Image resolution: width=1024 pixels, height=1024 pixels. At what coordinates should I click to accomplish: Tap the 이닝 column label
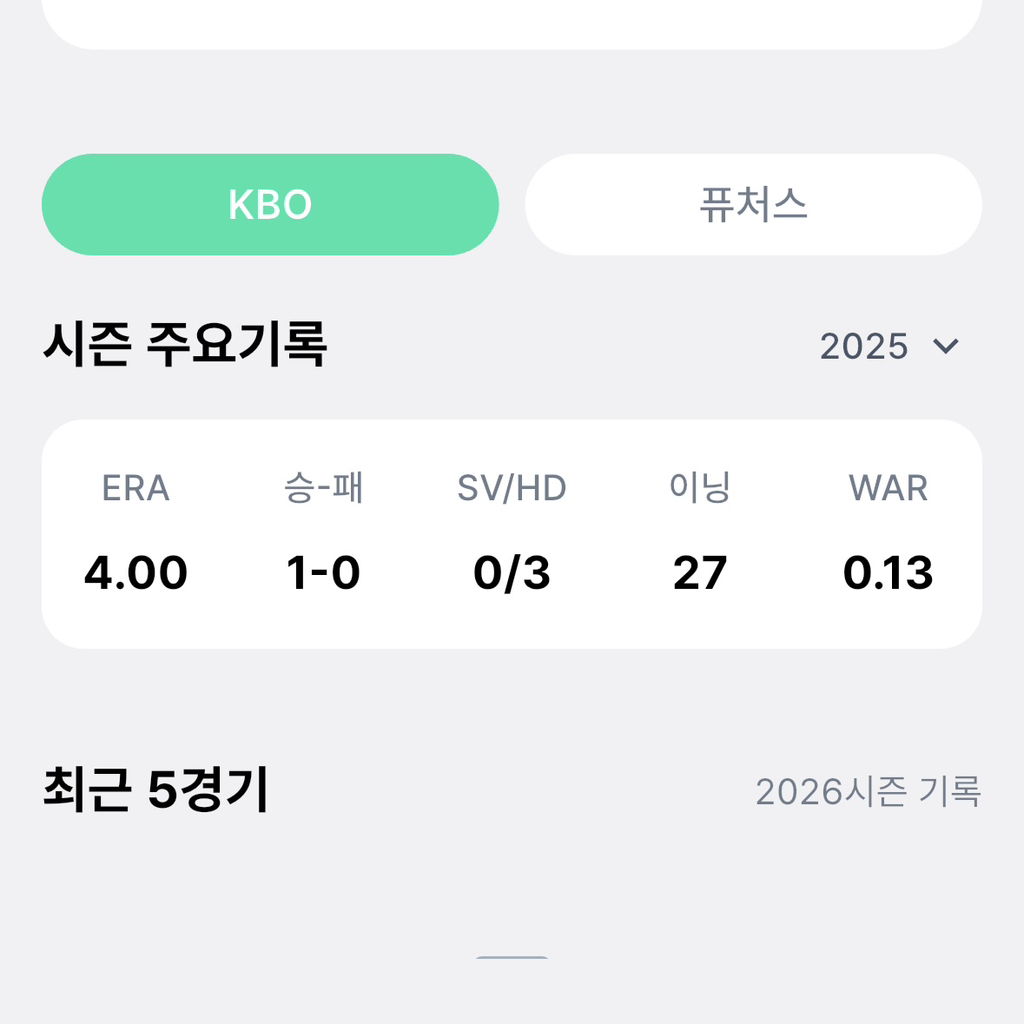pyautogui.click(x=700, y=488)
